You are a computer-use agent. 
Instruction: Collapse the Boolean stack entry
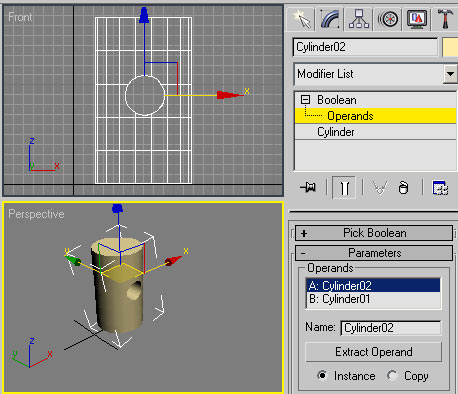click(305, 100)
